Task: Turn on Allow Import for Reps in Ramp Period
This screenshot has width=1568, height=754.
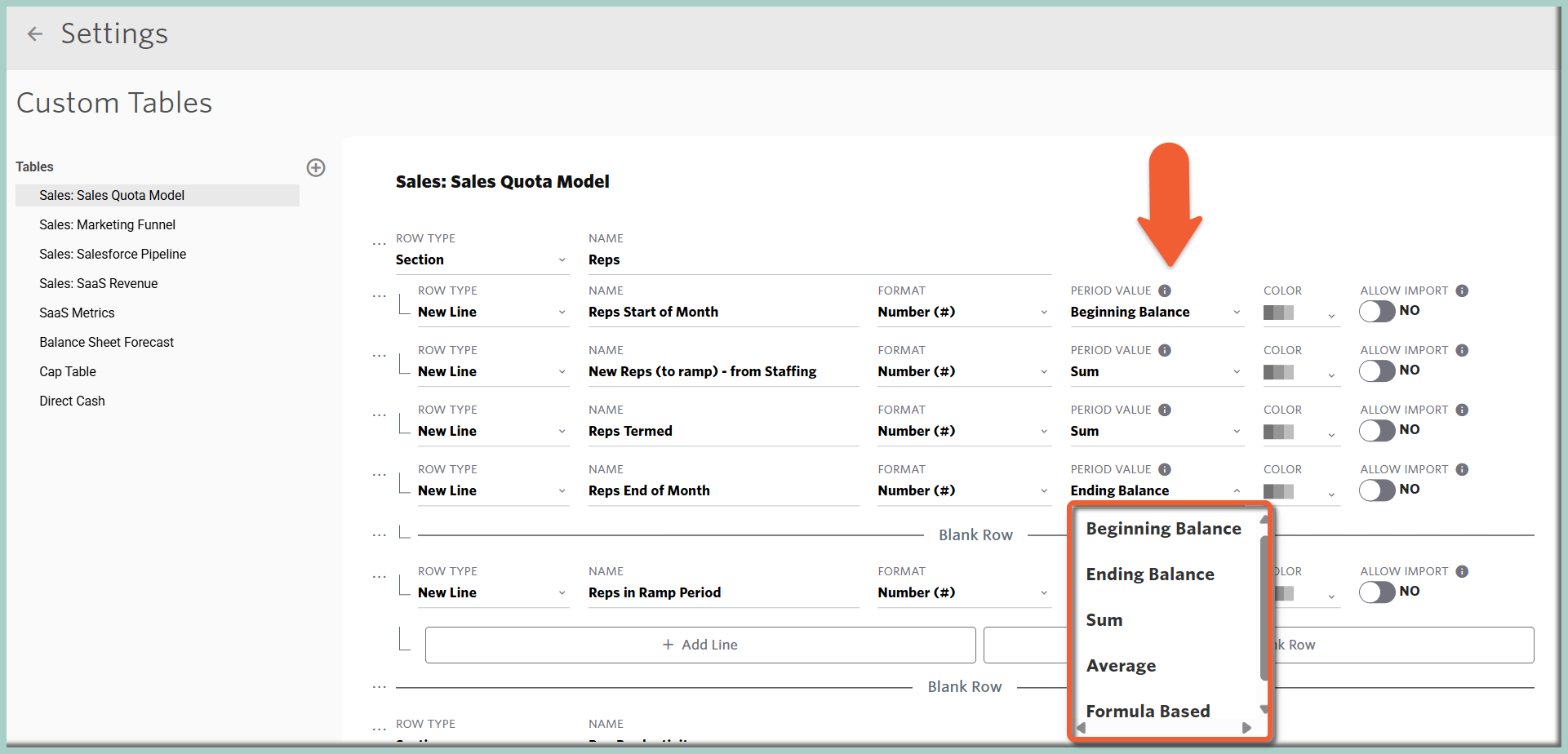Action: click(1377, 592)
